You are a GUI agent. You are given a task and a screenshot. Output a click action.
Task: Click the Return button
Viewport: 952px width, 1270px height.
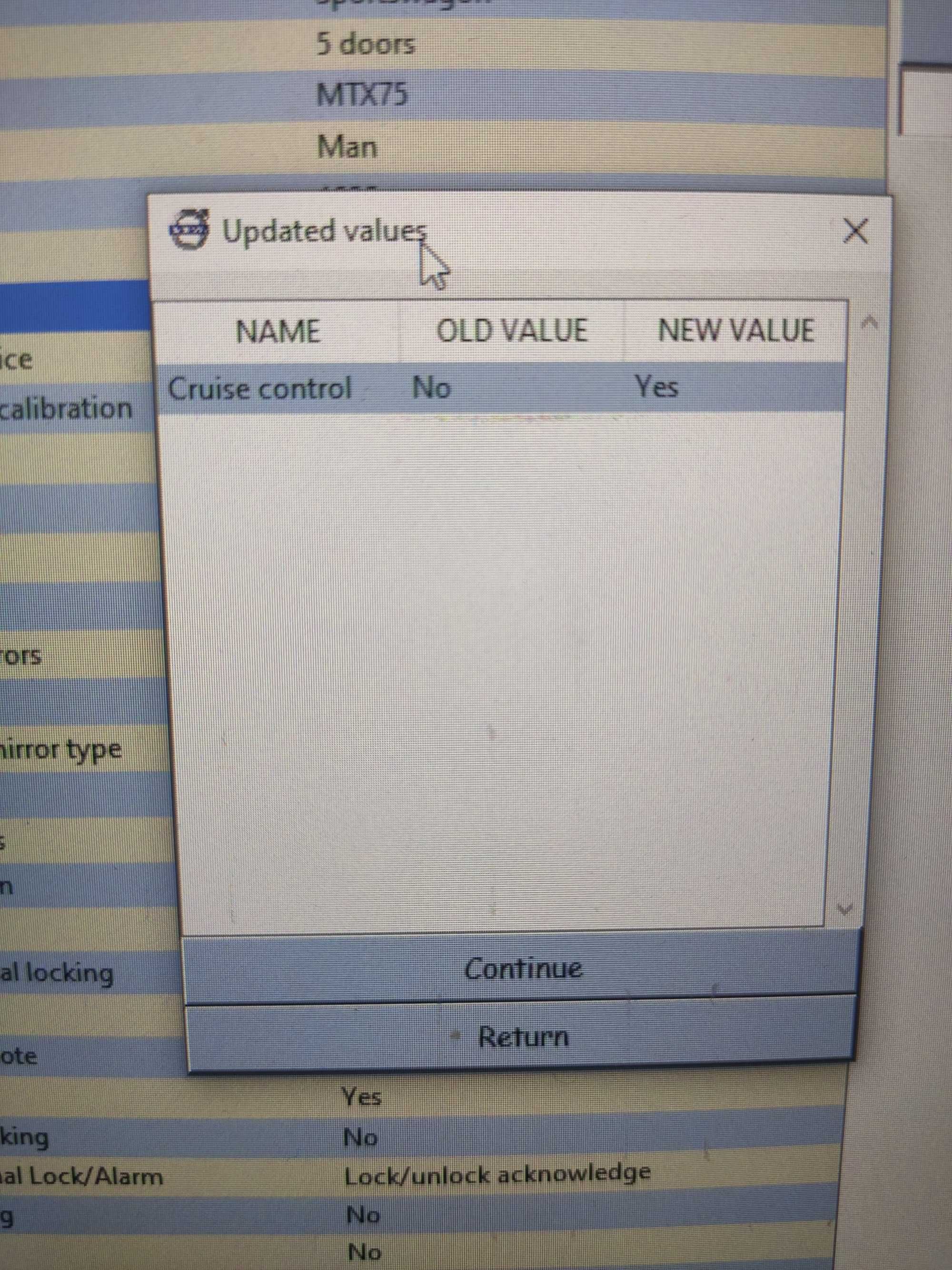[521, 1038]
